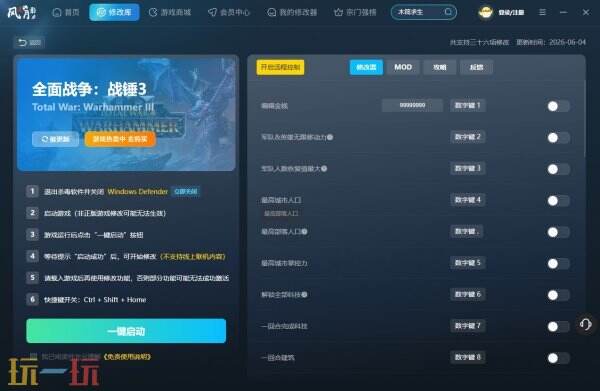This screenshot has height=391, width=600.
Task: Switch to the blue 修改器 tab
Action: point(366,67)
